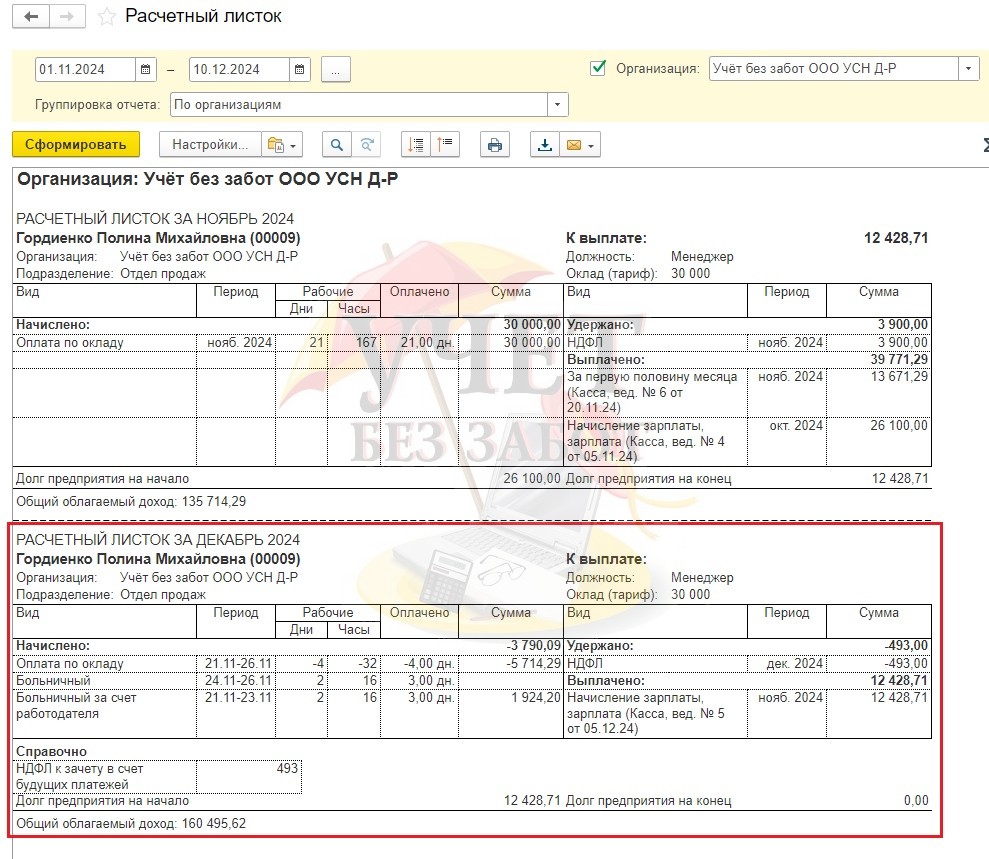Print the report with printer icon
The width and height of the screenshot is (989, 859).
coord(495,145)
